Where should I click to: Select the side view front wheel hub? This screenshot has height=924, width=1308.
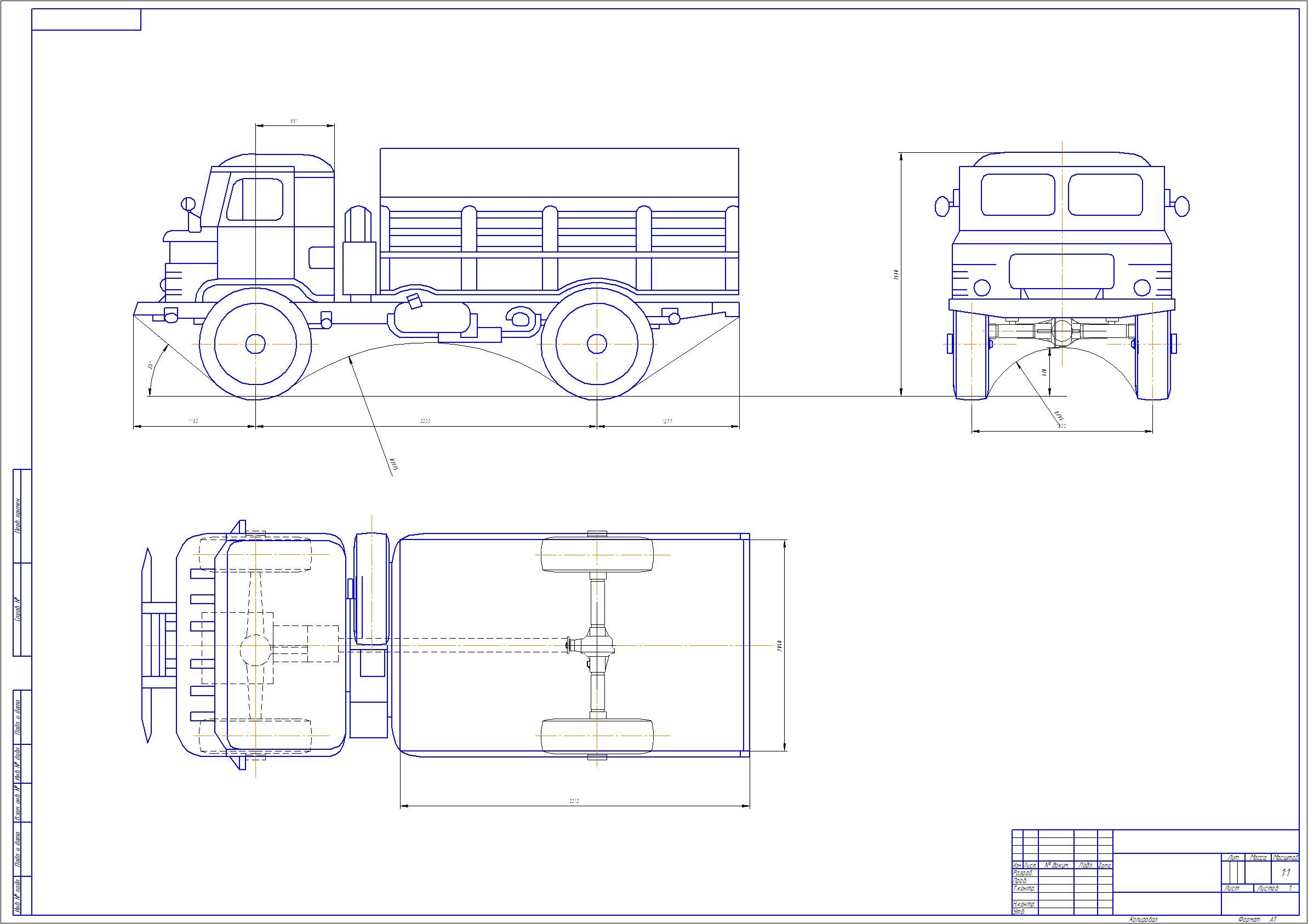255,344
